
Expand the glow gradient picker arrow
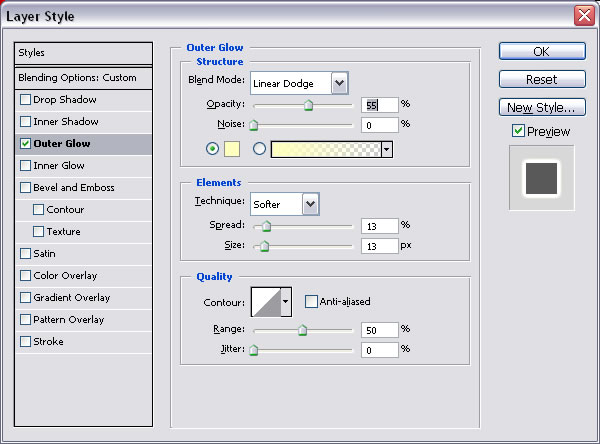click(386, 149)
